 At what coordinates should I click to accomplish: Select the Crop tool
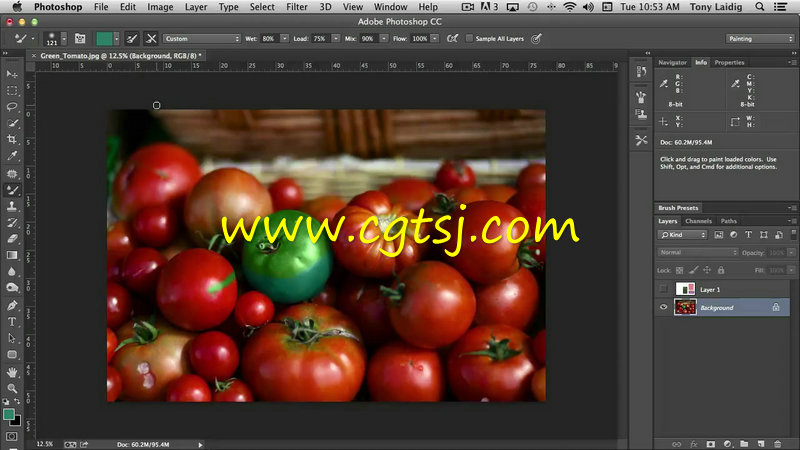pos(12,139)
